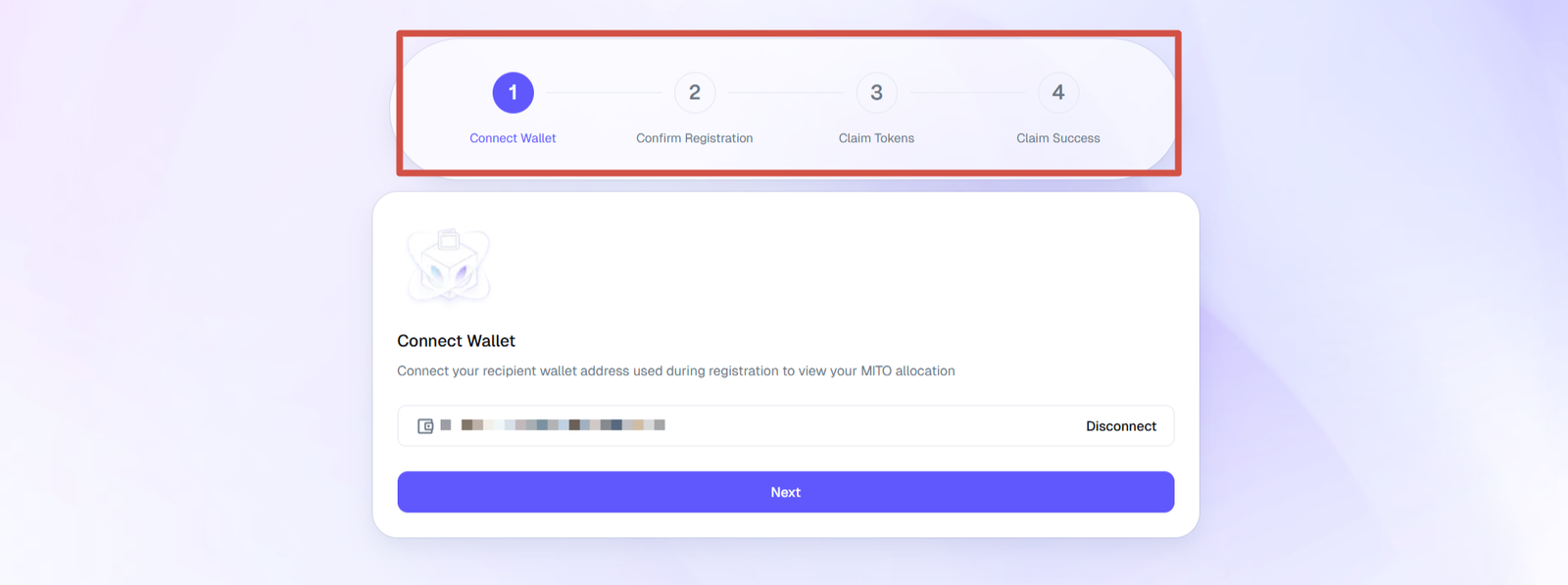Click progress line between steps 1 and 2

604,93
